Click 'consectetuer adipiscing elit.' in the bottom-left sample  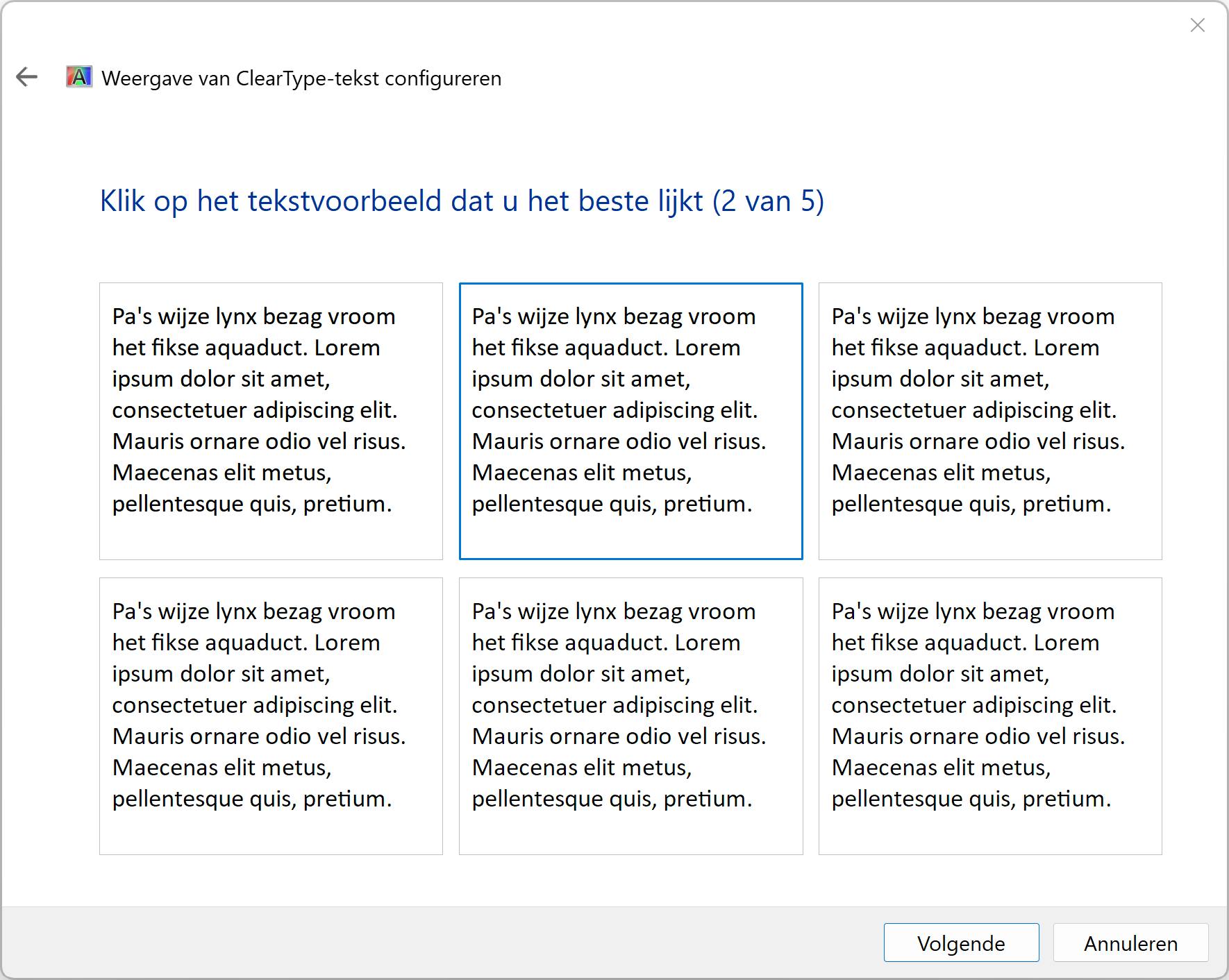(254, 705)
